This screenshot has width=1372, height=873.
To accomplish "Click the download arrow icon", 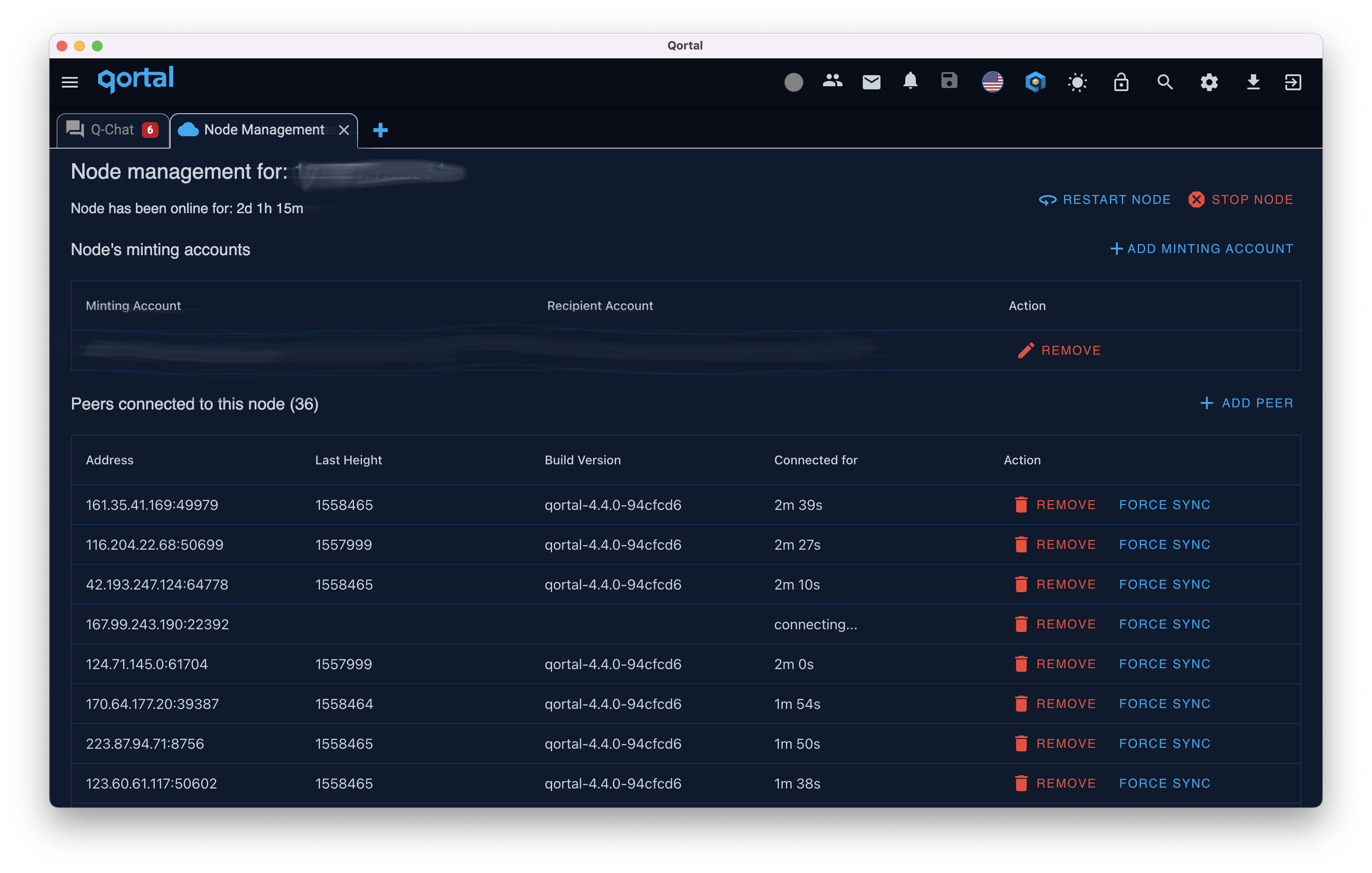I will pos(1253,82).
